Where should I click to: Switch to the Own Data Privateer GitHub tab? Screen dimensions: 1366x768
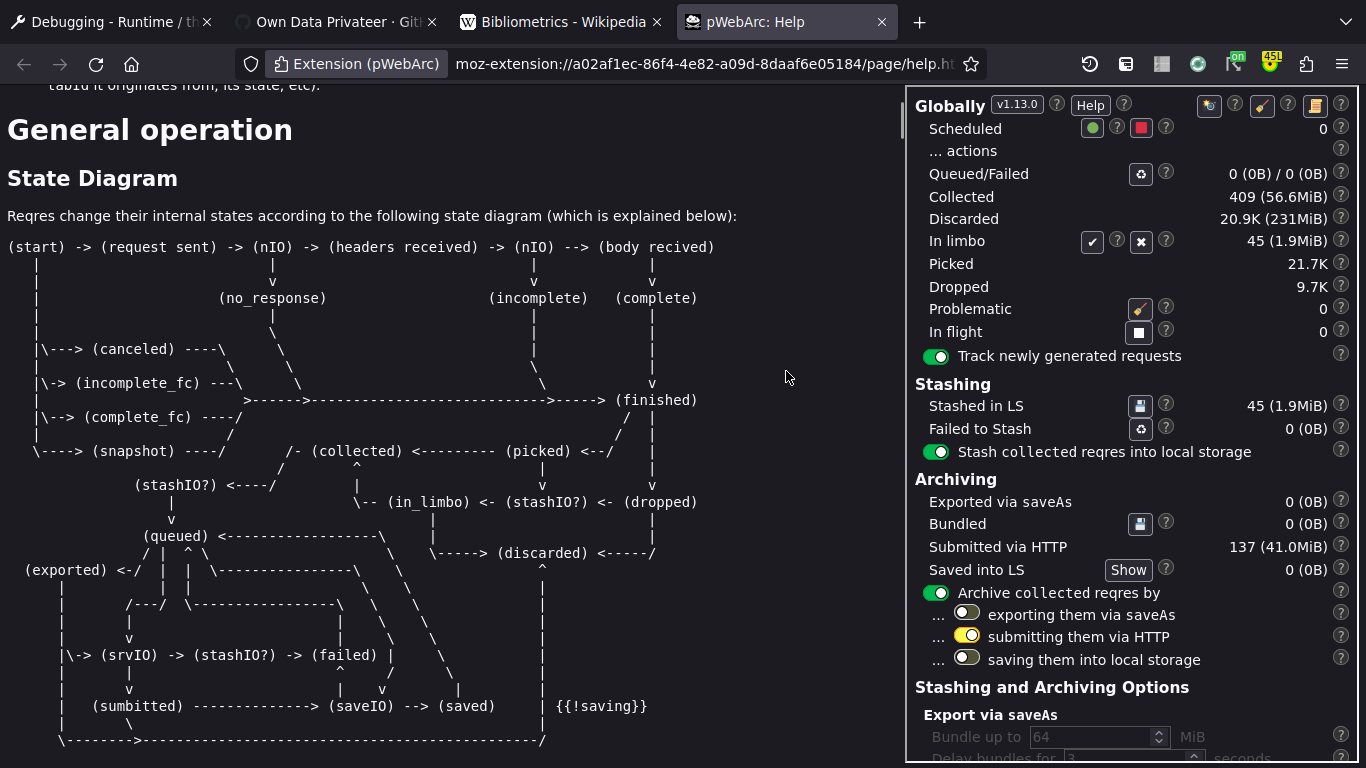coord(328,22)
